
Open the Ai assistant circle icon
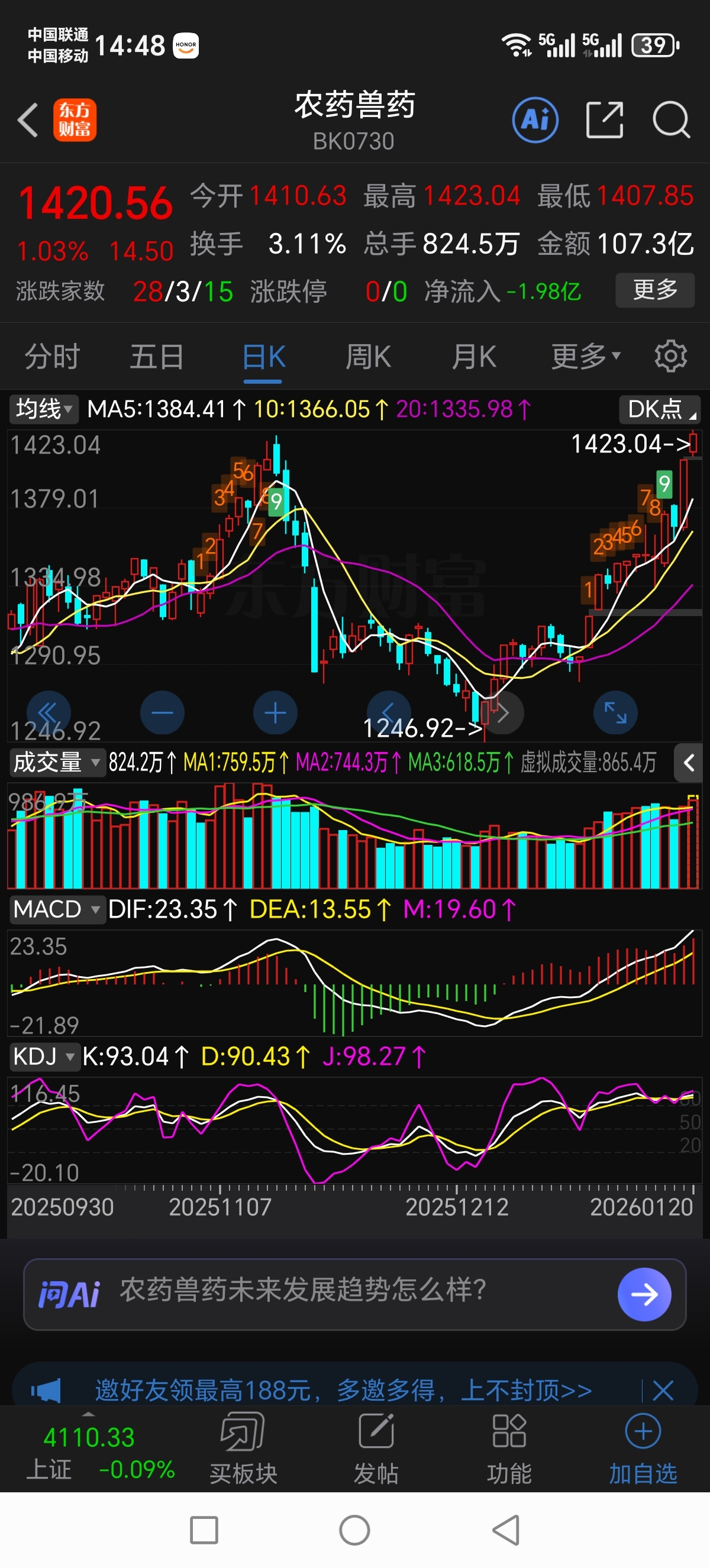tap(535, 119)
